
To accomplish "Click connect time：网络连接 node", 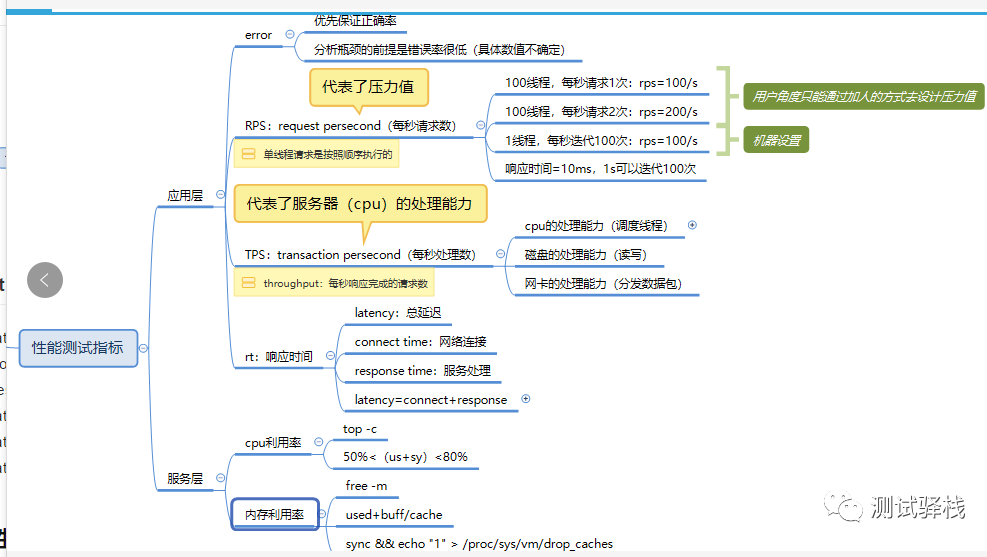I will [x=420, y=342].
